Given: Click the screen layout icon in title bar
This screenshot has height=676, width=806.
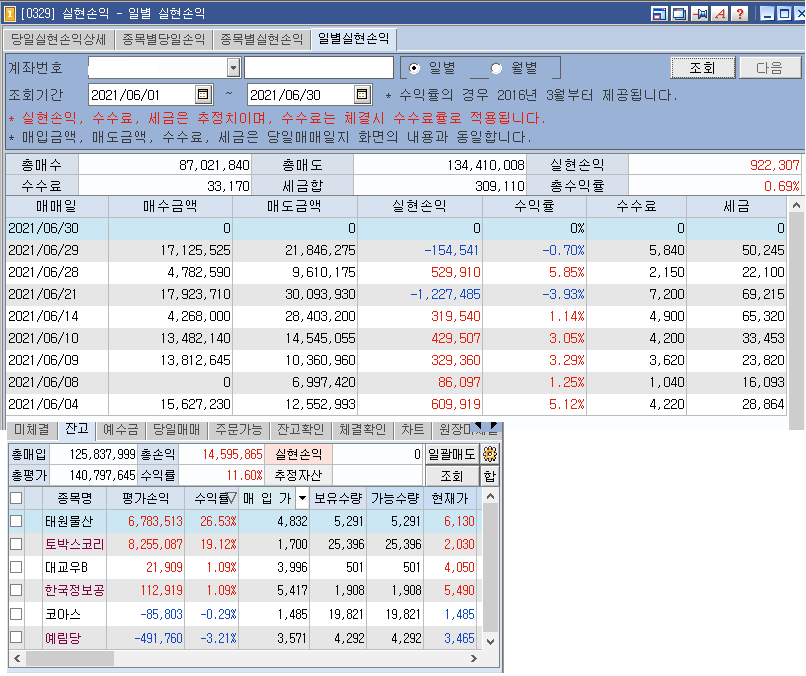Looking at the screenshot, I should tap(659, 13).
